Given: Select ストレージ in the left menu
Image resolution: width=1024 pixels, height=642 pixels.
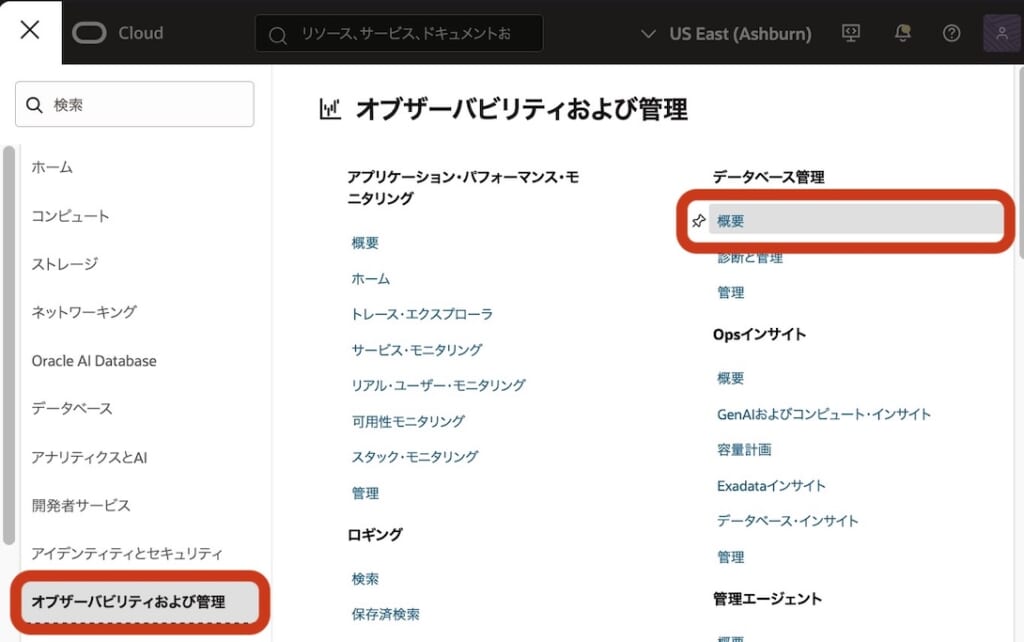Looking at the screenshot, I should pos(65,264).
